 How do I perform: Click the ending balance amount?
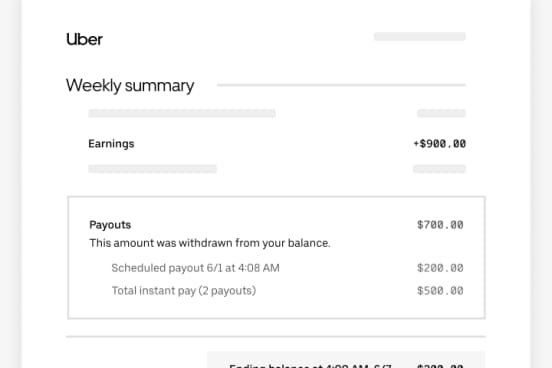coord(440,366)
